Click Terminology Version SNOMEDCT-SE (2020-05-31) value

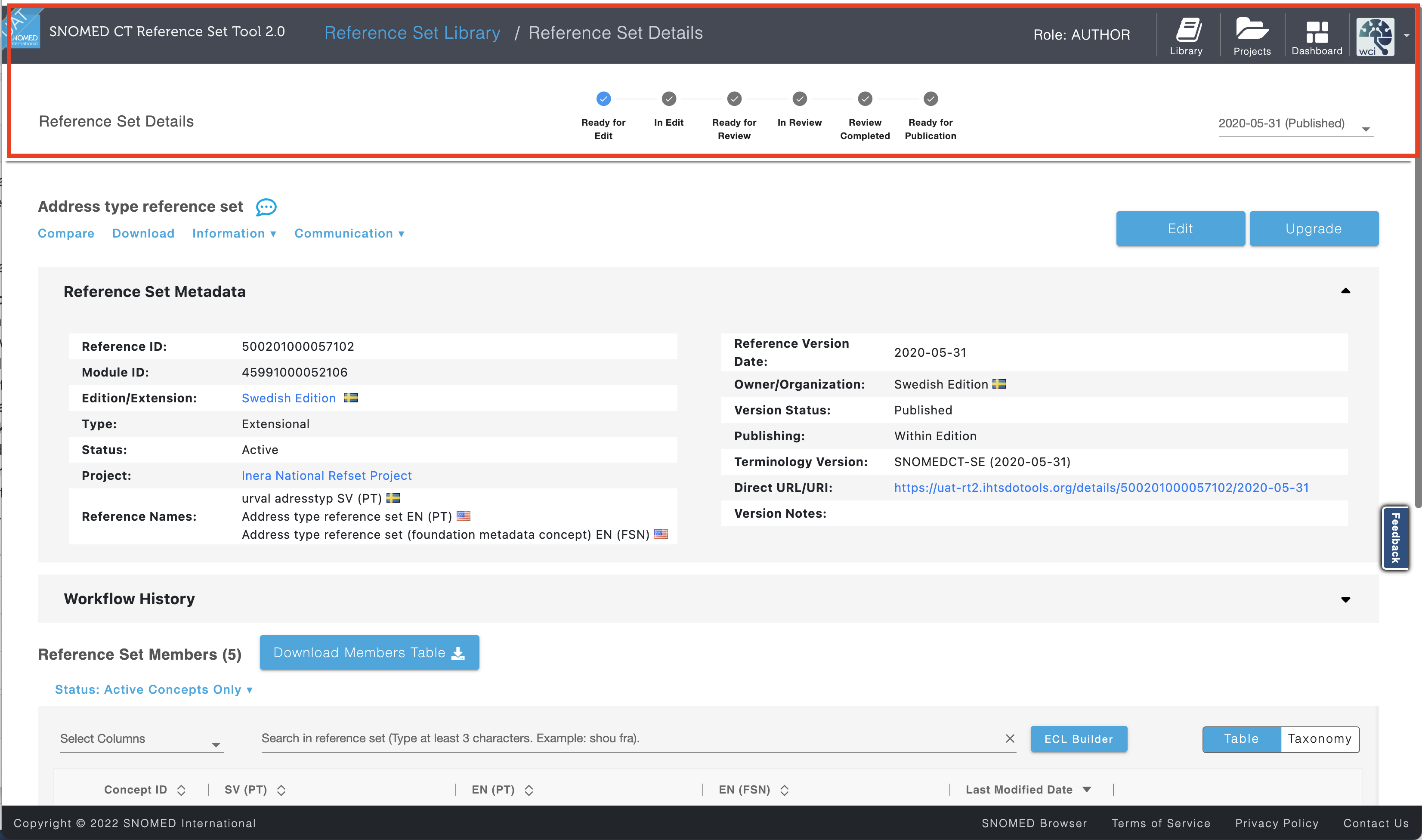pyautogui.click(x=982, y=461)
